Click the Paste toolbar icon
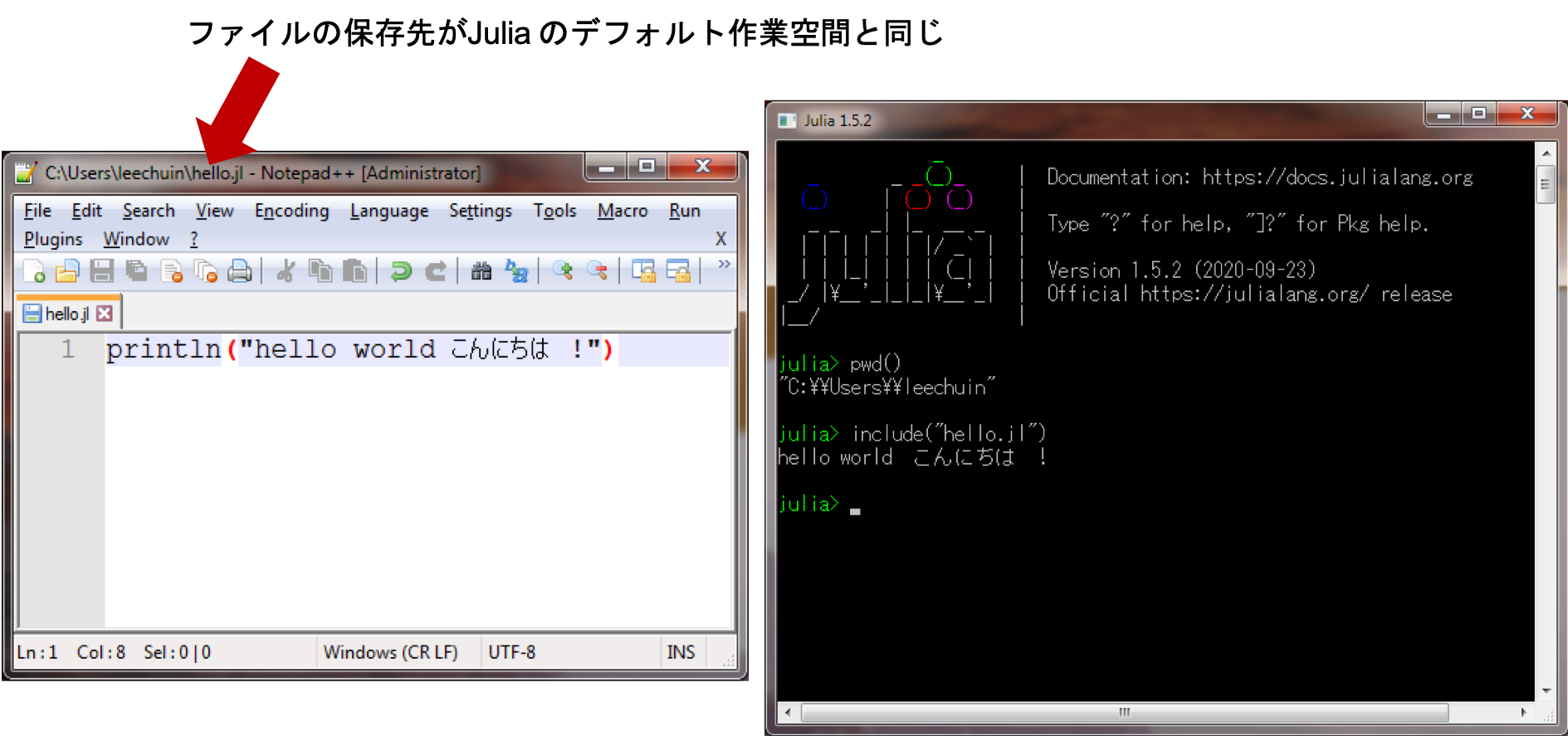The height and width of the screenshot is (736, 1568). tap(354, 271)
